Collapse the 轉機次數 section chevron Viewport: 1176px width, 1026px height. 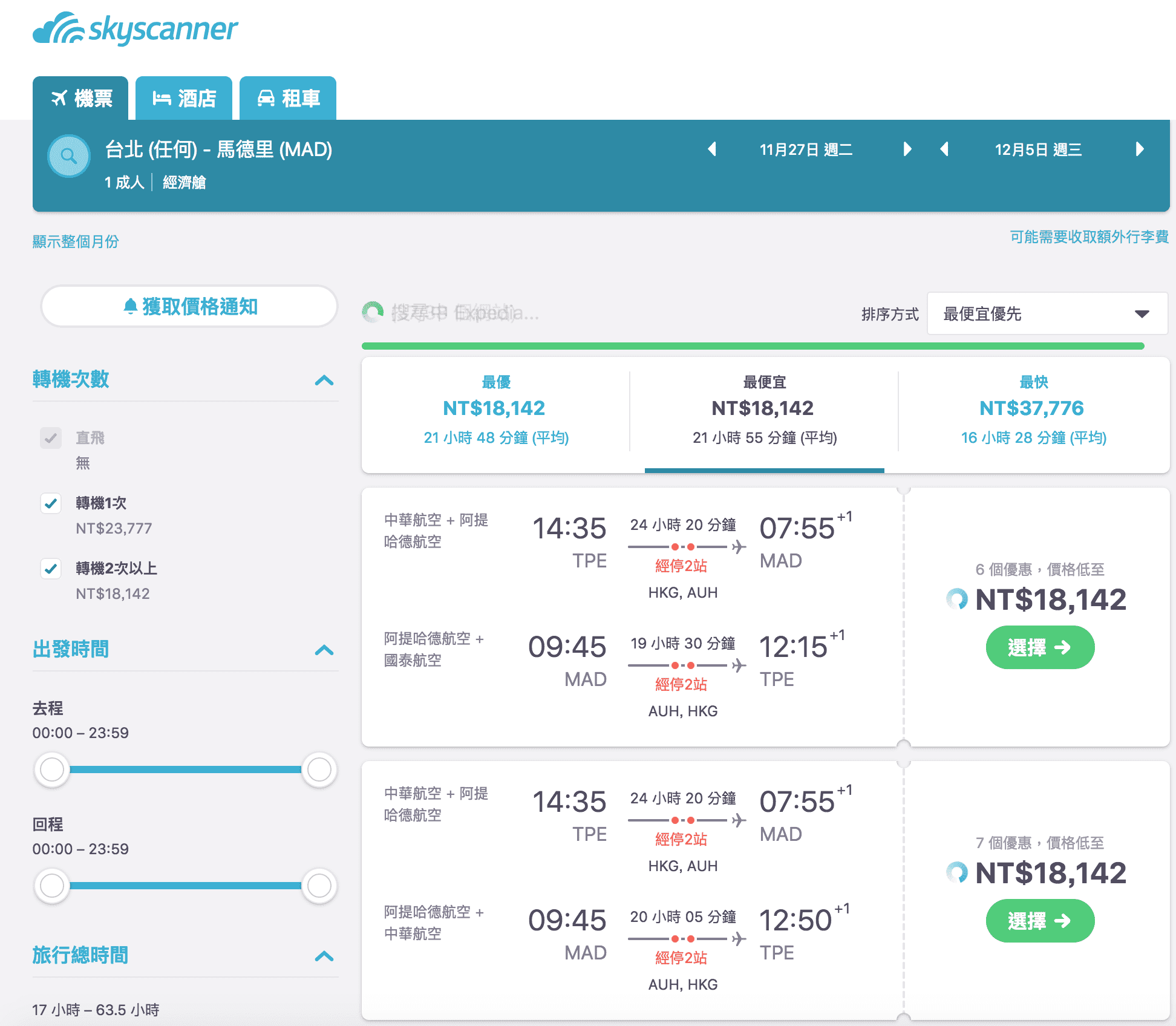324,380
